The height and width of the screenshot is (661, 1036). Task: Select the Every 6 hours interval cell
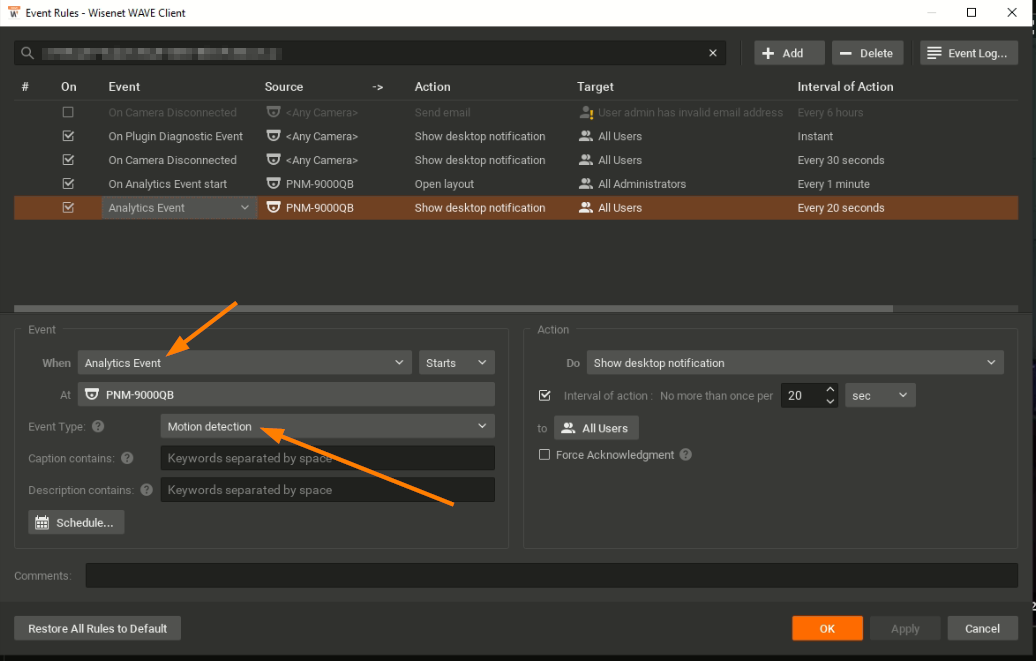point(830,112)
